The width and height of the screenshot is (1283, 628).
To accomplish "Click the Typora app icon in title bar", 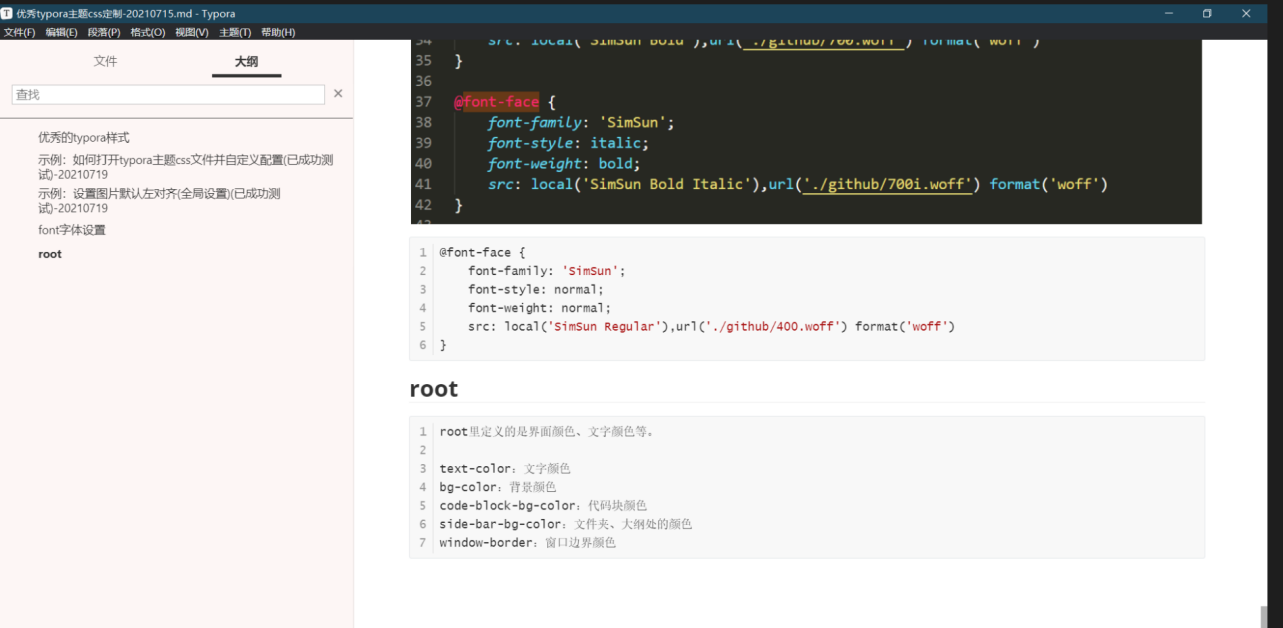I will [x=7, y=13].
